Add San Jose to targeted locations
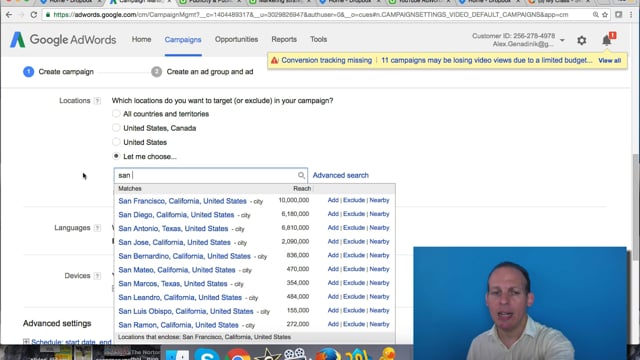The height and width of the screenshot is (360, 640). coord(333,242)
